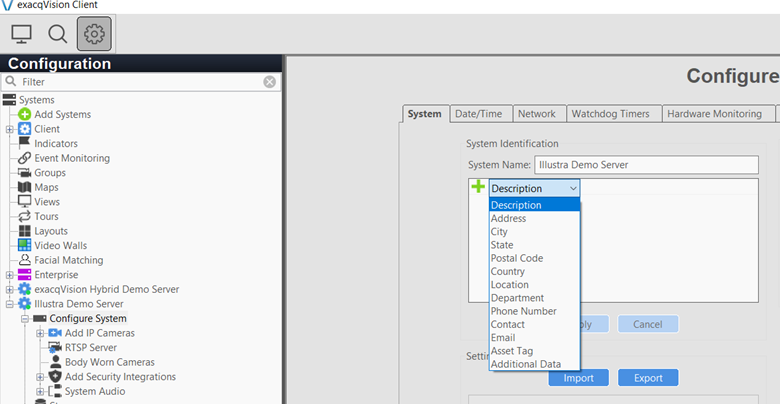Open the Search magnifier page icon
Screen dimensions: 780x404
(x=58, y=34)
